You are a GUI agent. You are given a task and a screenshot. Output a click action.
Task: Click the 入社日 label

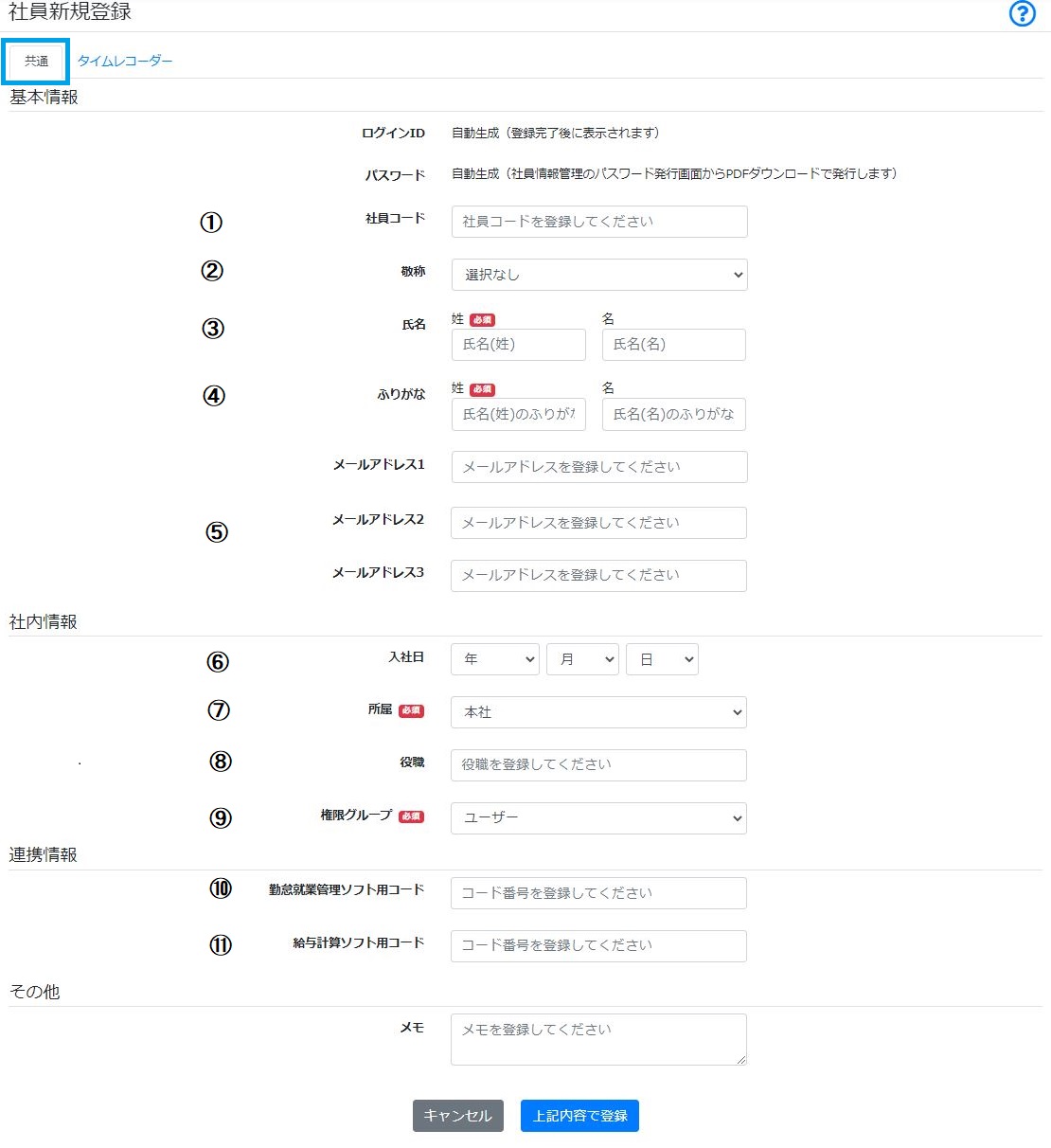(406, 657)
